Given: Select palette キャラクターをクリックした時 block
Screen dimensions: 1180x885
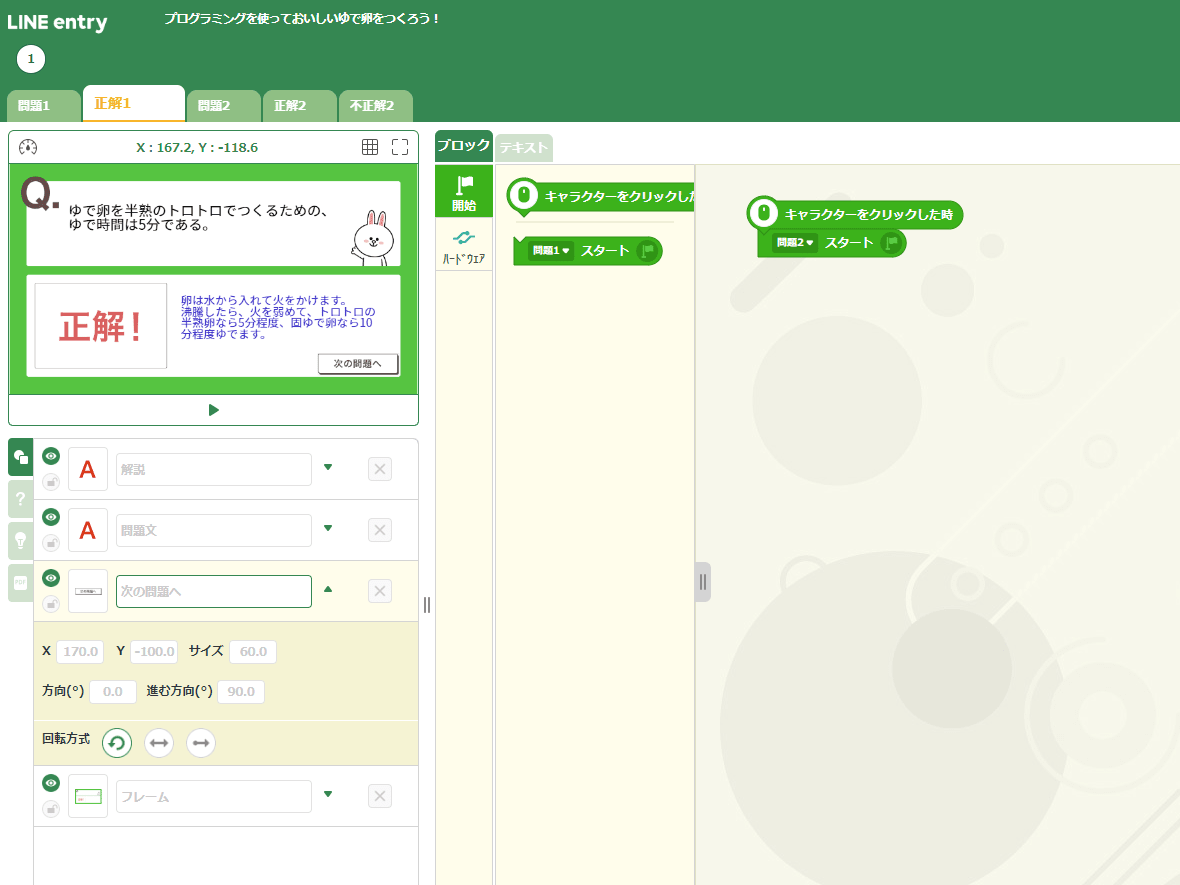Looking at the screenshot, I should coord(601,196).
